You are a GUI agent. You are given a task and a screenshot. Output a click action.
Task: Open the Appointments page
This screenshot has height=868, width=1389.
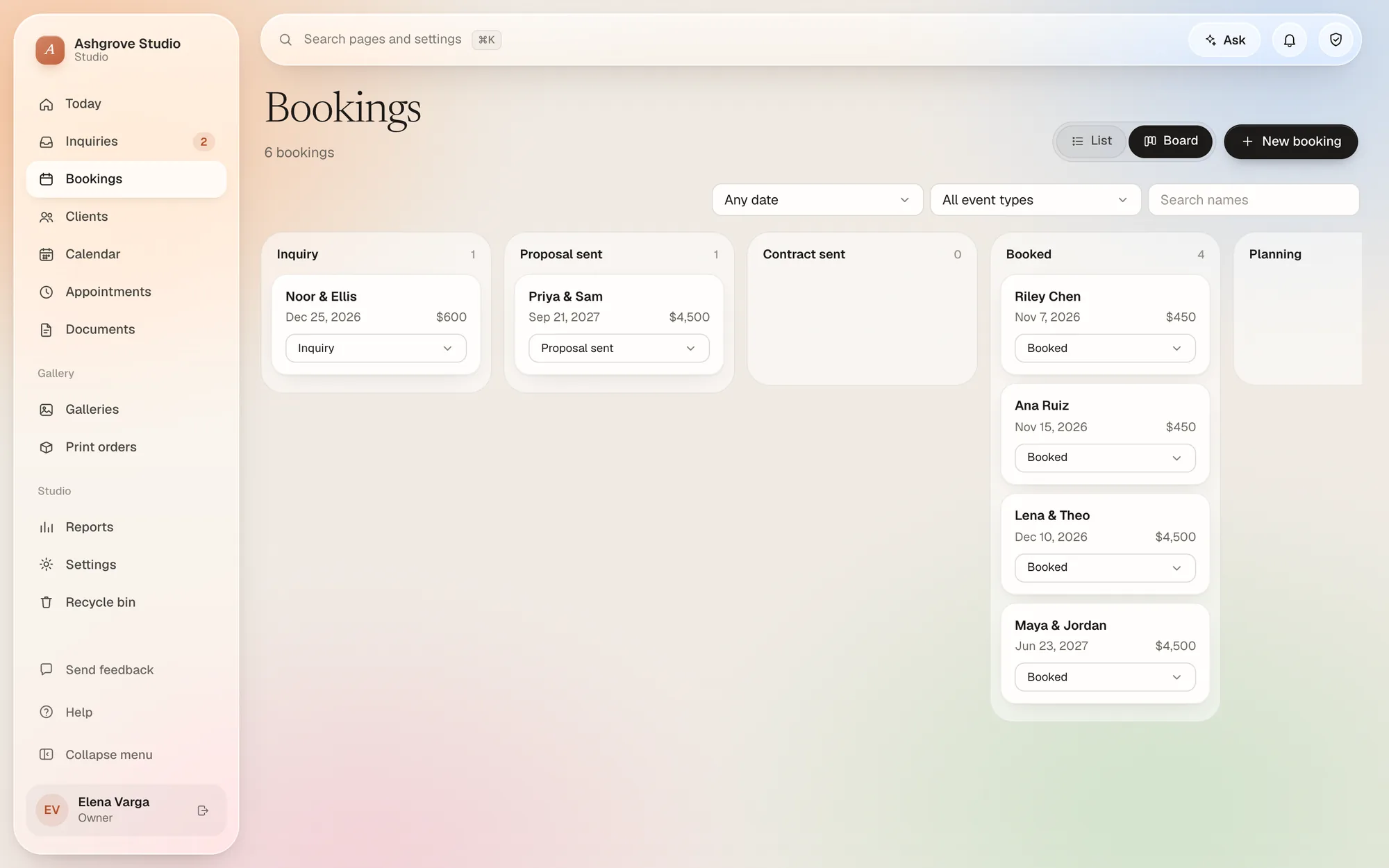pyautogui.click(x=126, y=292)
